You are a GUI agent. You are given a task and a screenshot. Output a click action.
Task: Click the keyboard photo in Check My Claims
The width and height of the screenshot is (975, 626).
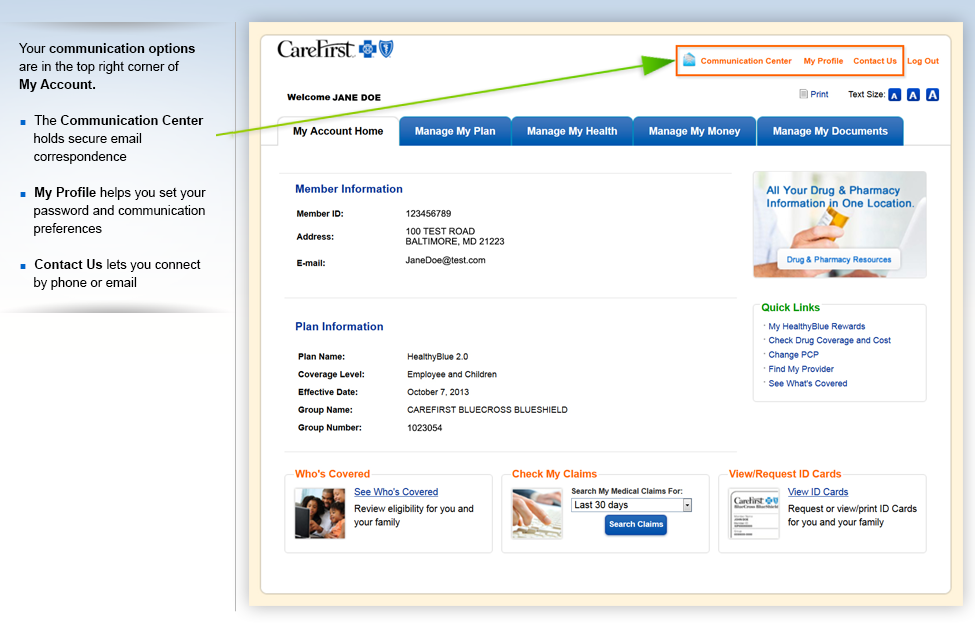[537, 513]
